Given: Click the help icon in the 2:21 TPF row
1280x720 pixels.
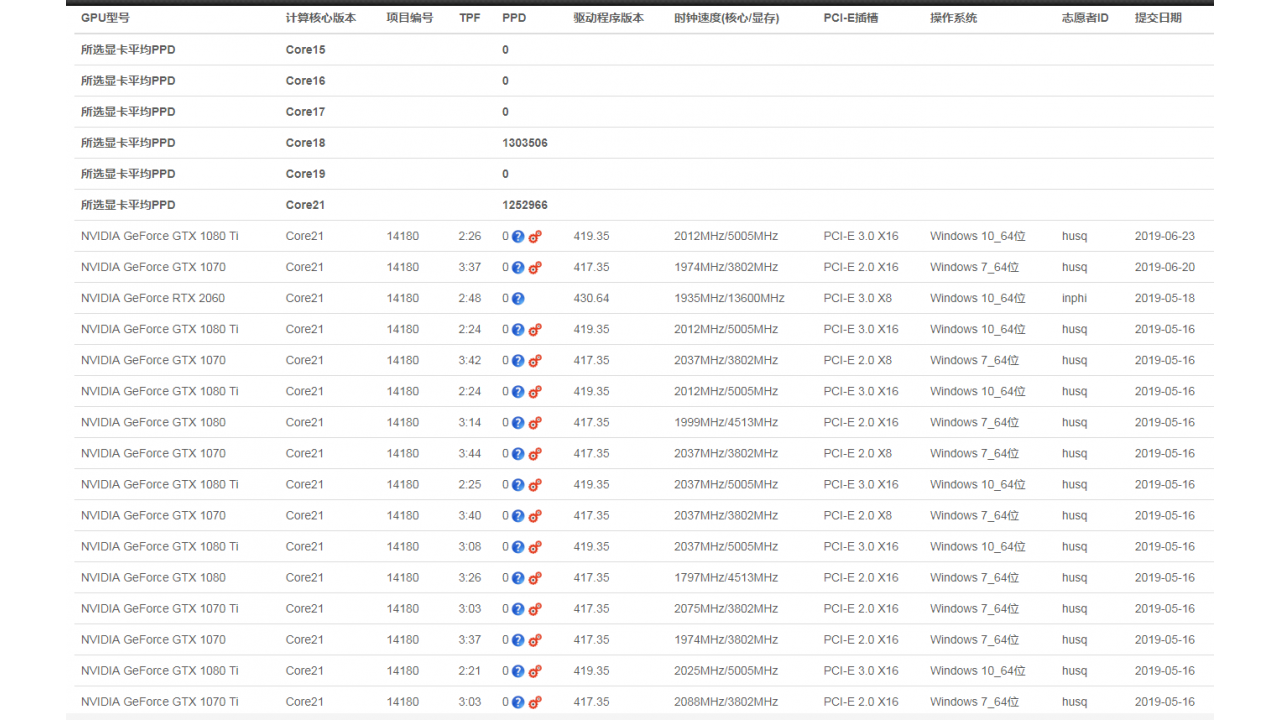Looking at the screenshot, I should click(518, 671).
